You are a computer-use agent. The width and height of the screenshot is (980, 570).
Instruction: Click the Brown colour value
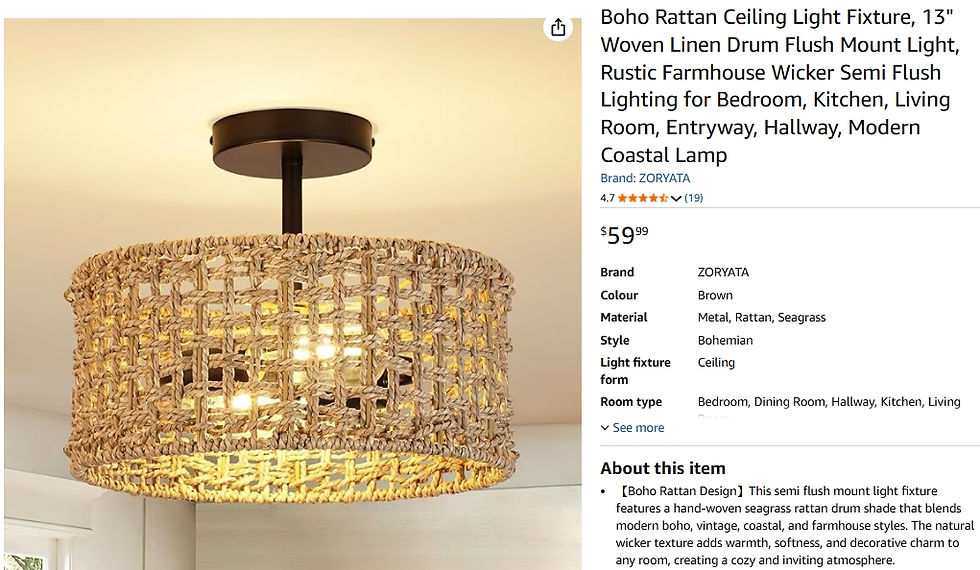click(715, 295)
